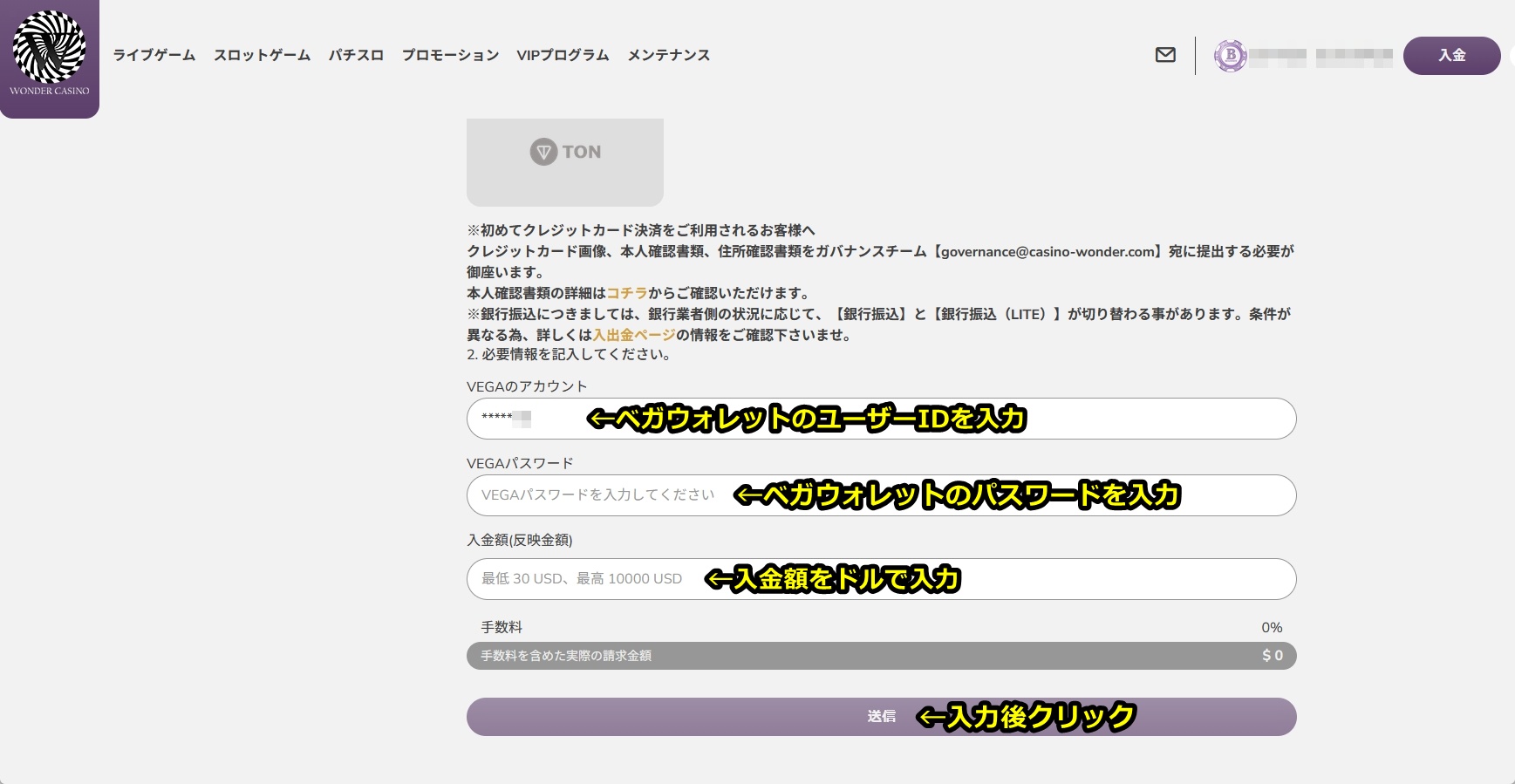
Task: Open the 入出金ページ link
Action: tap(634, 335)
